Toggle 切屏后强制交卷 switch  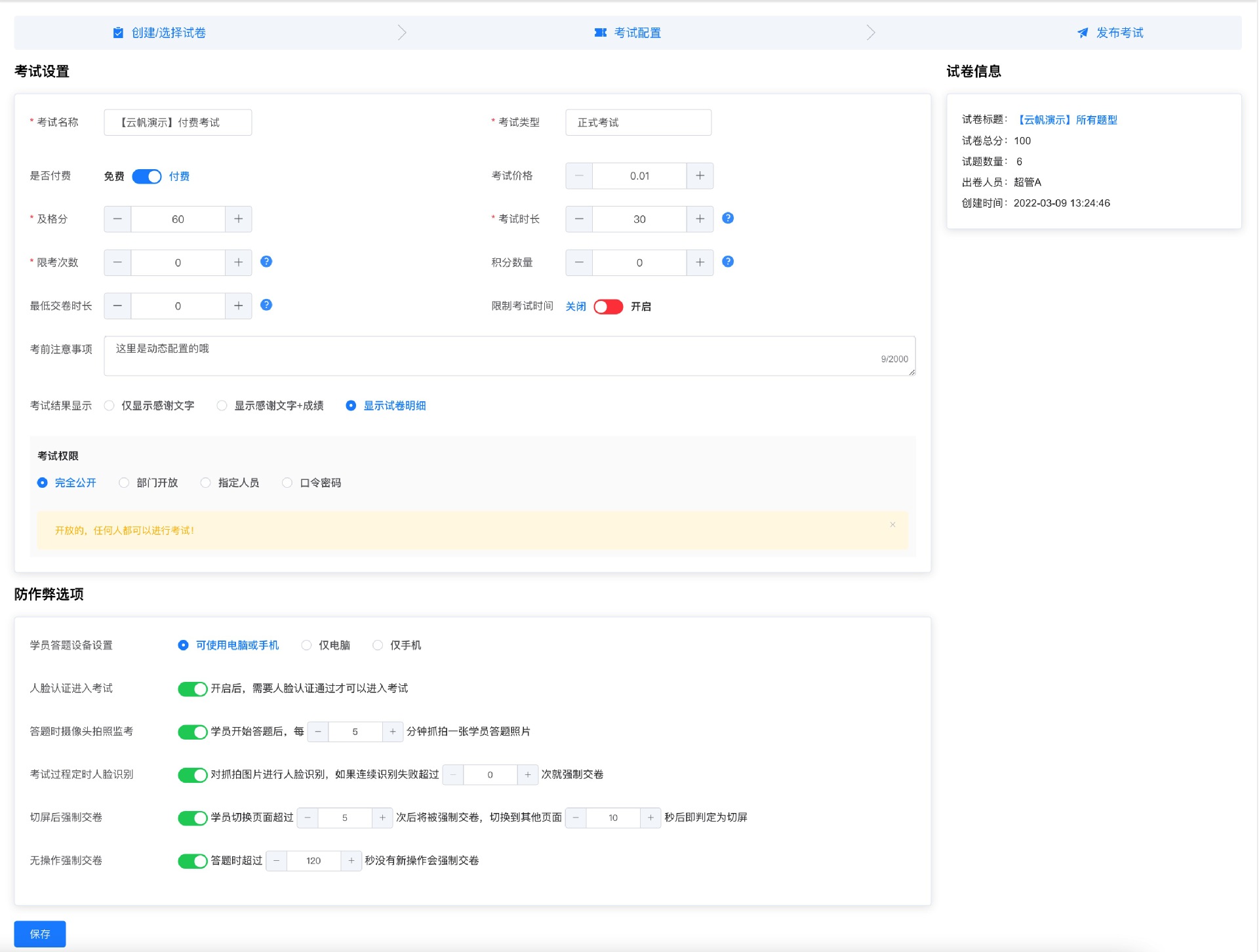coord(193,818)
